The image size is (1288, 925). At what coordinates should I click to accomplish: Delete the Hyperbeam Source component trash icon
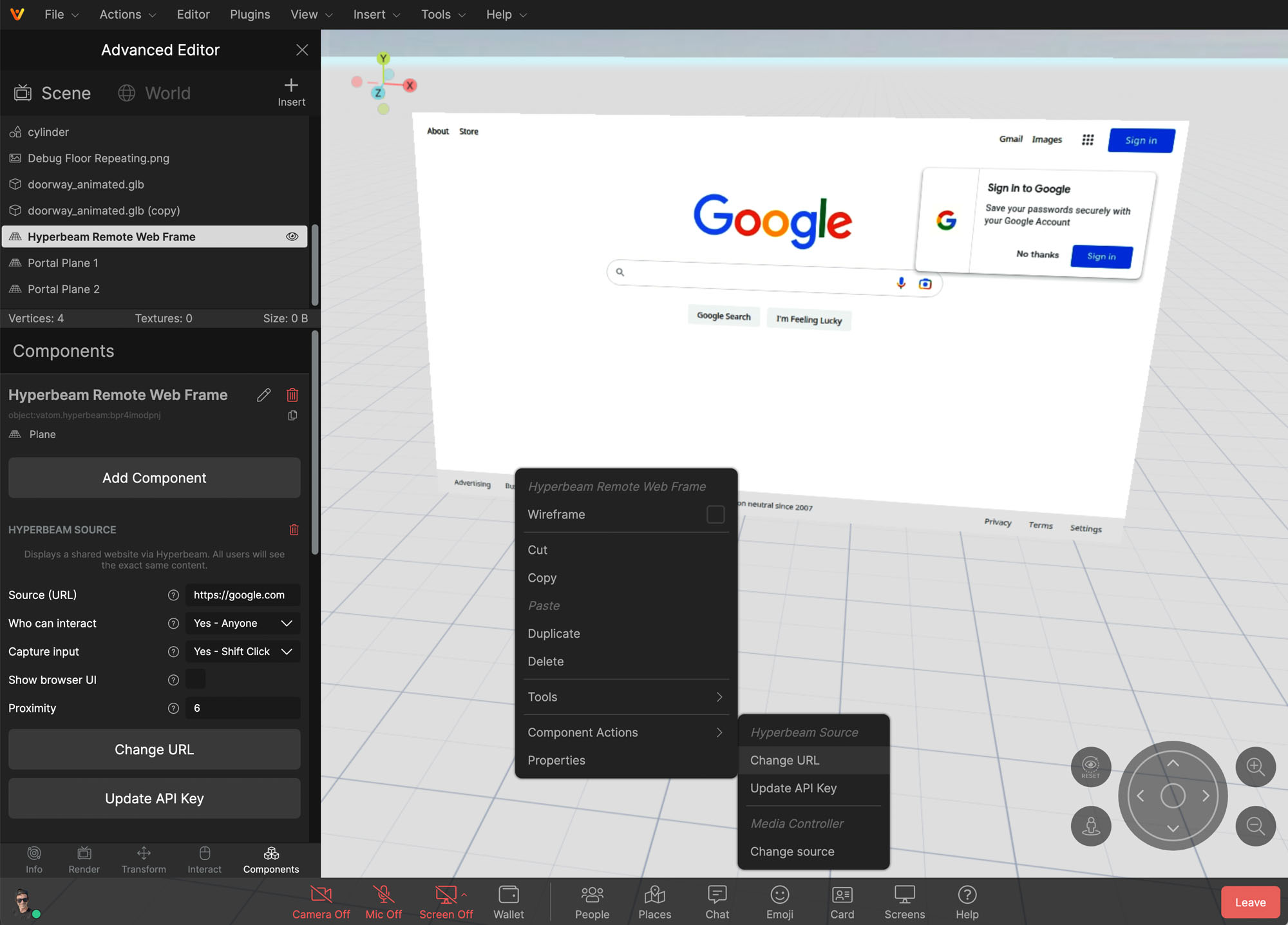(294, 529)
